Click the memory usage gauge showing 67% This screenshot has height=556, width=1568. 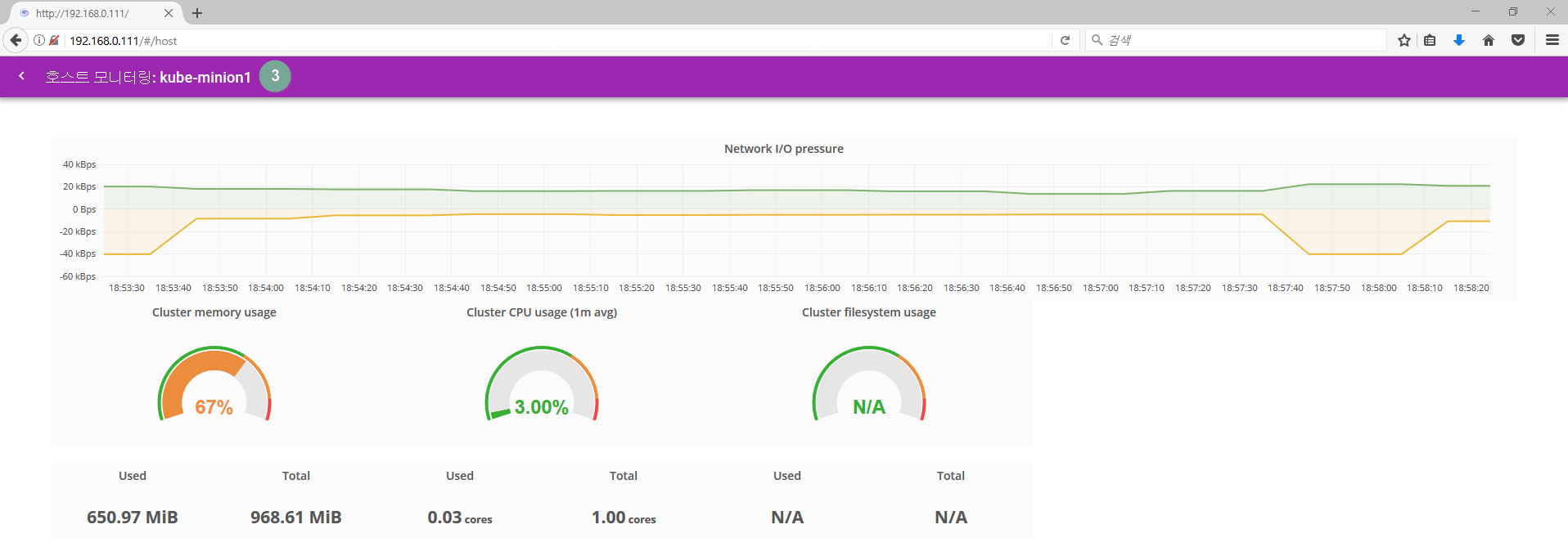click(214, 384)
